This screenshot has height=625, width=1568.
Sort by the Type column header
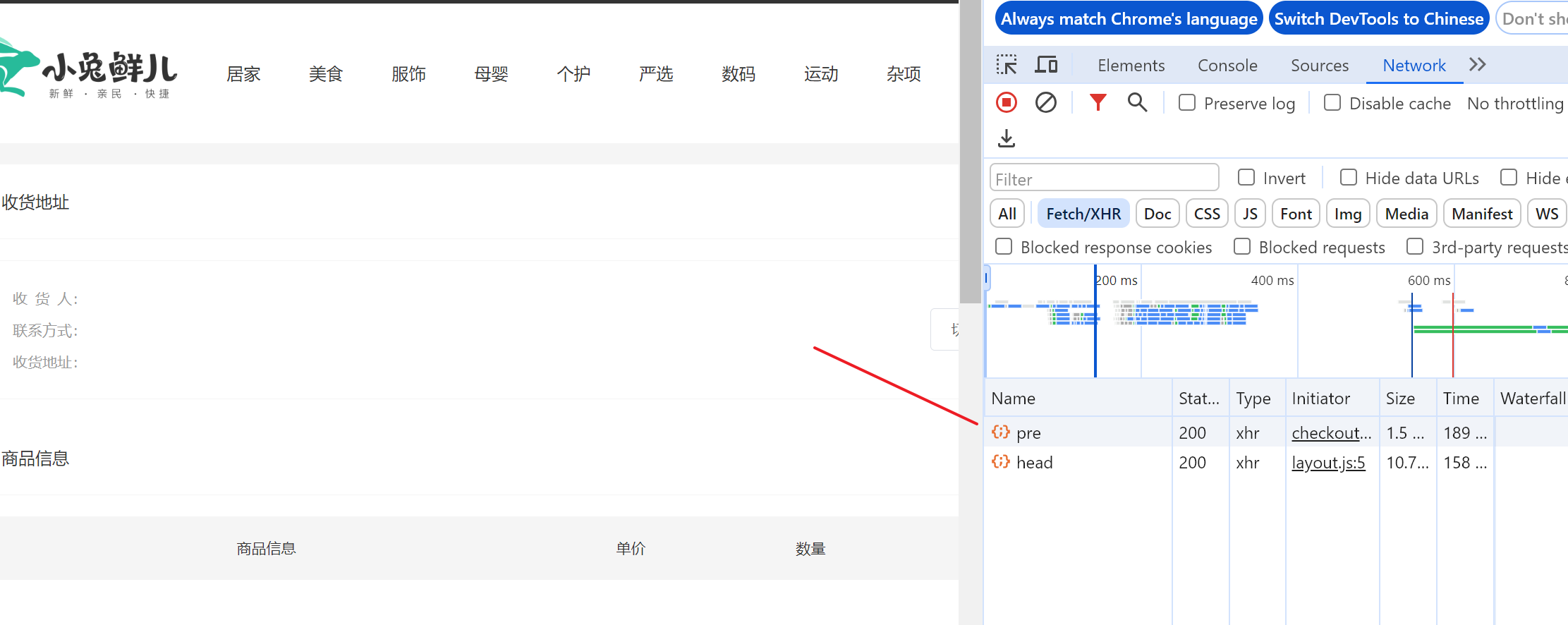1257,398
